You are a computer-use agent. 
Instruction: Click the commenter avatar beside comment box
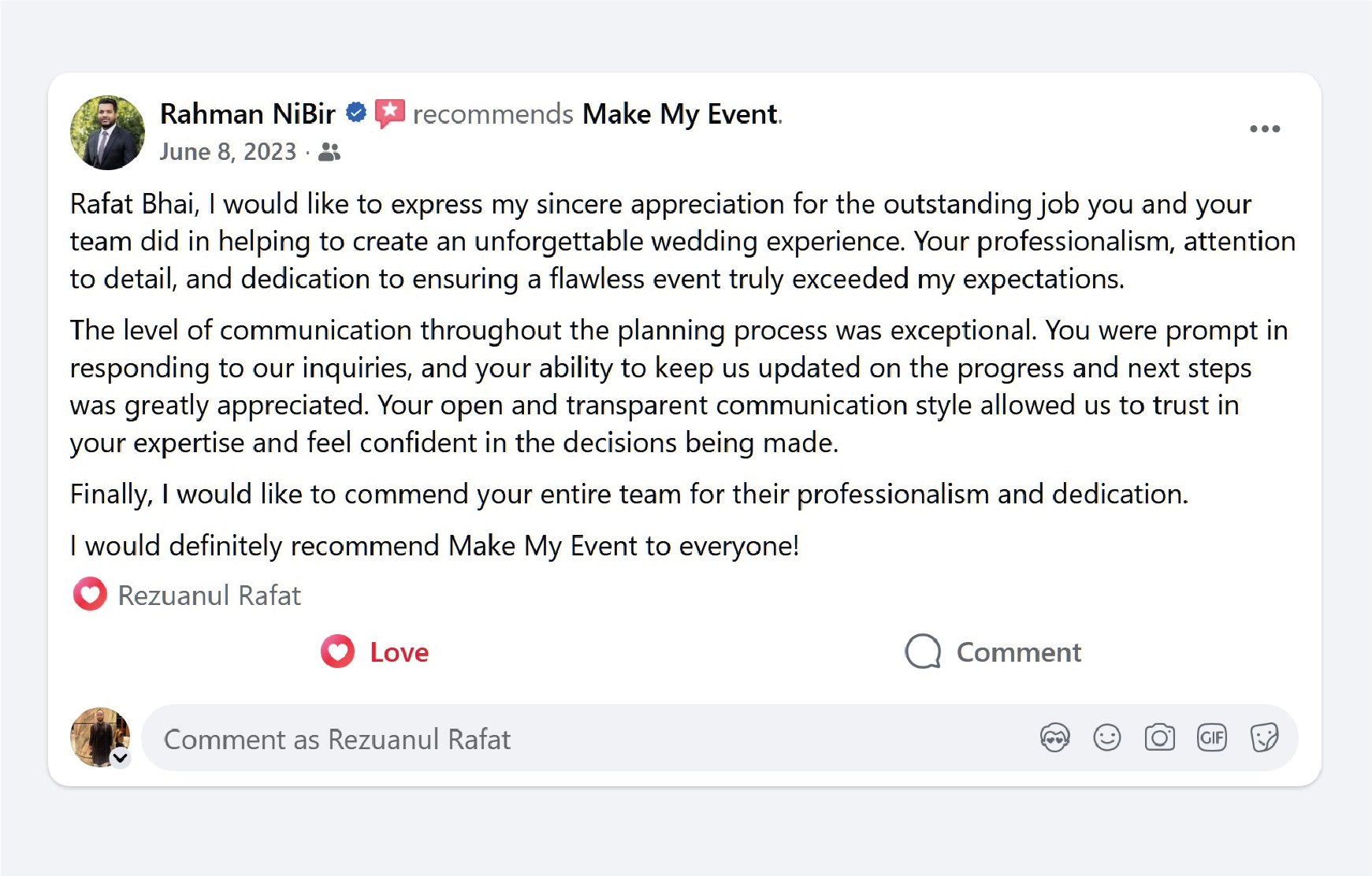99,736
